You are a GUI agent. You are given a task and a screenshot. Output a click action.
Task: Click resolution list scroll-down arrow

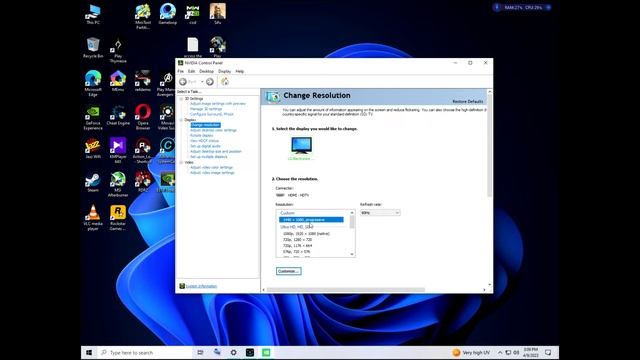(x=352, y=254)
